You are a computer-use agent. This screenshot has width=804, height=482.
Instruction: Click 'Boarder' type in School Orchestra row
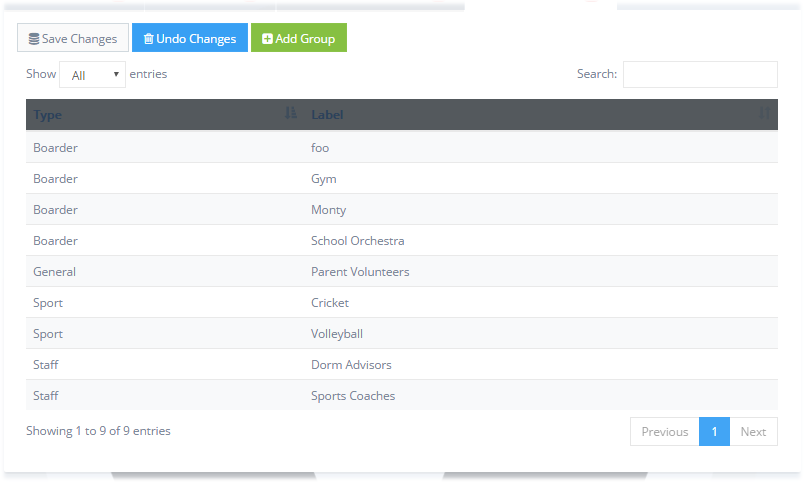[165, 240]
